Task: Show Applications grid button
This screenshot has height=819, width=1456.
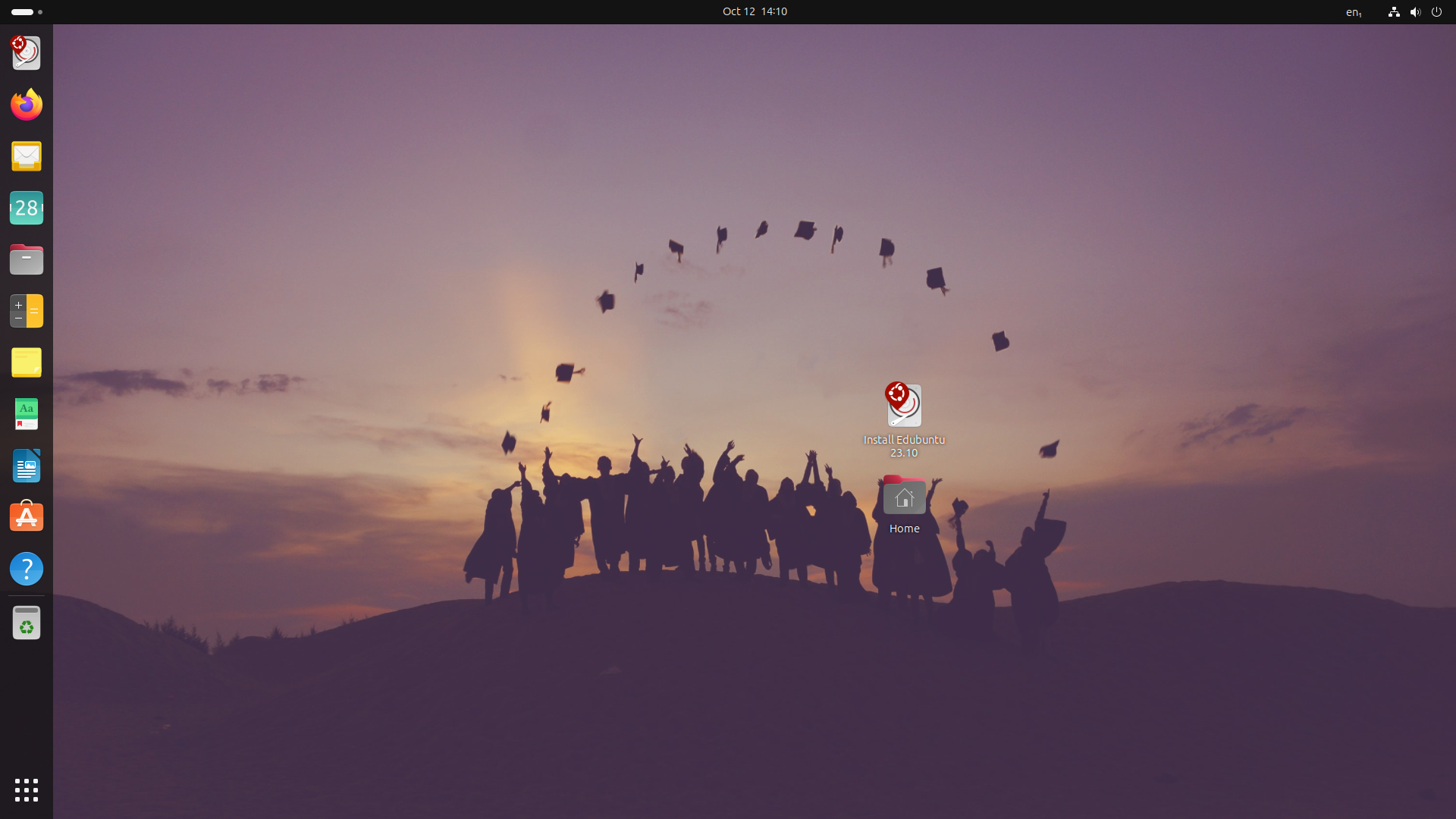Action: pos(27,790)
